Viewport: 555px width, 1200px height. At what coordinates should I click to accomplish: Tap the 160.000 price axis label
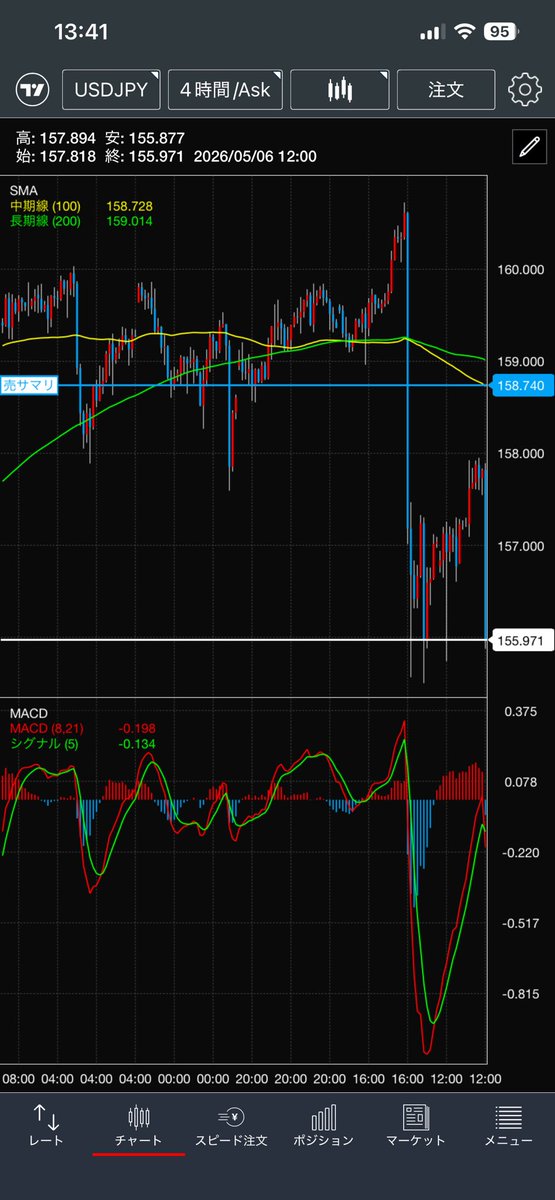tap(519, 269)
